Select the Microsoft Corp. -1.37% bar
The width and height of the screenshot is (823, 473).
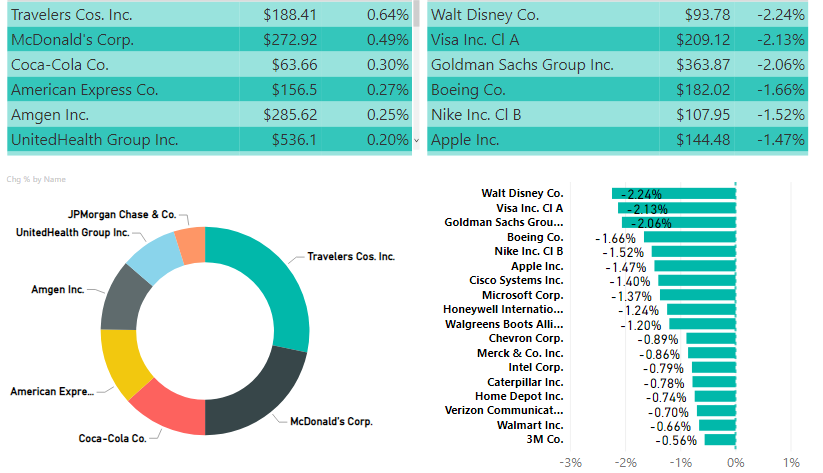698,295
